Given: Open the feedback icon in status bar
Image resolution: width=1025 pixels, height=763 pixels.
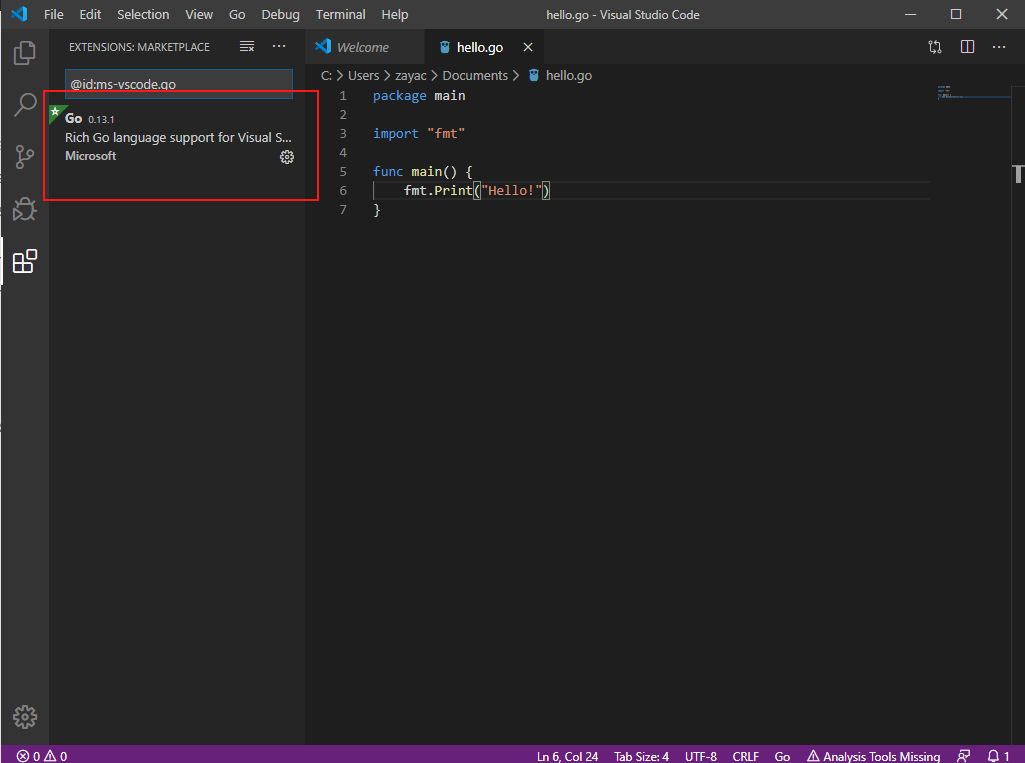Looking at the screenshot, I should click(964, 756).
